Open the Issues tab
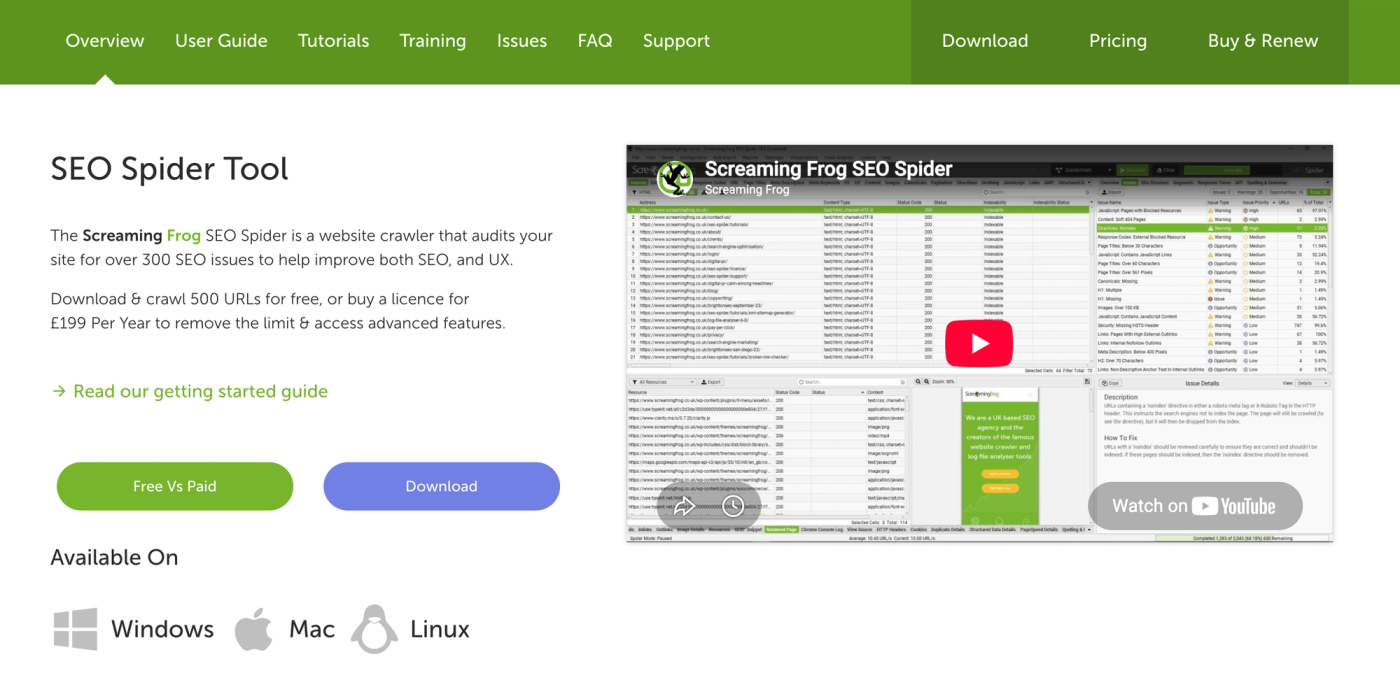The height and width of the screenshot is (680, 1400). point(522,41)
